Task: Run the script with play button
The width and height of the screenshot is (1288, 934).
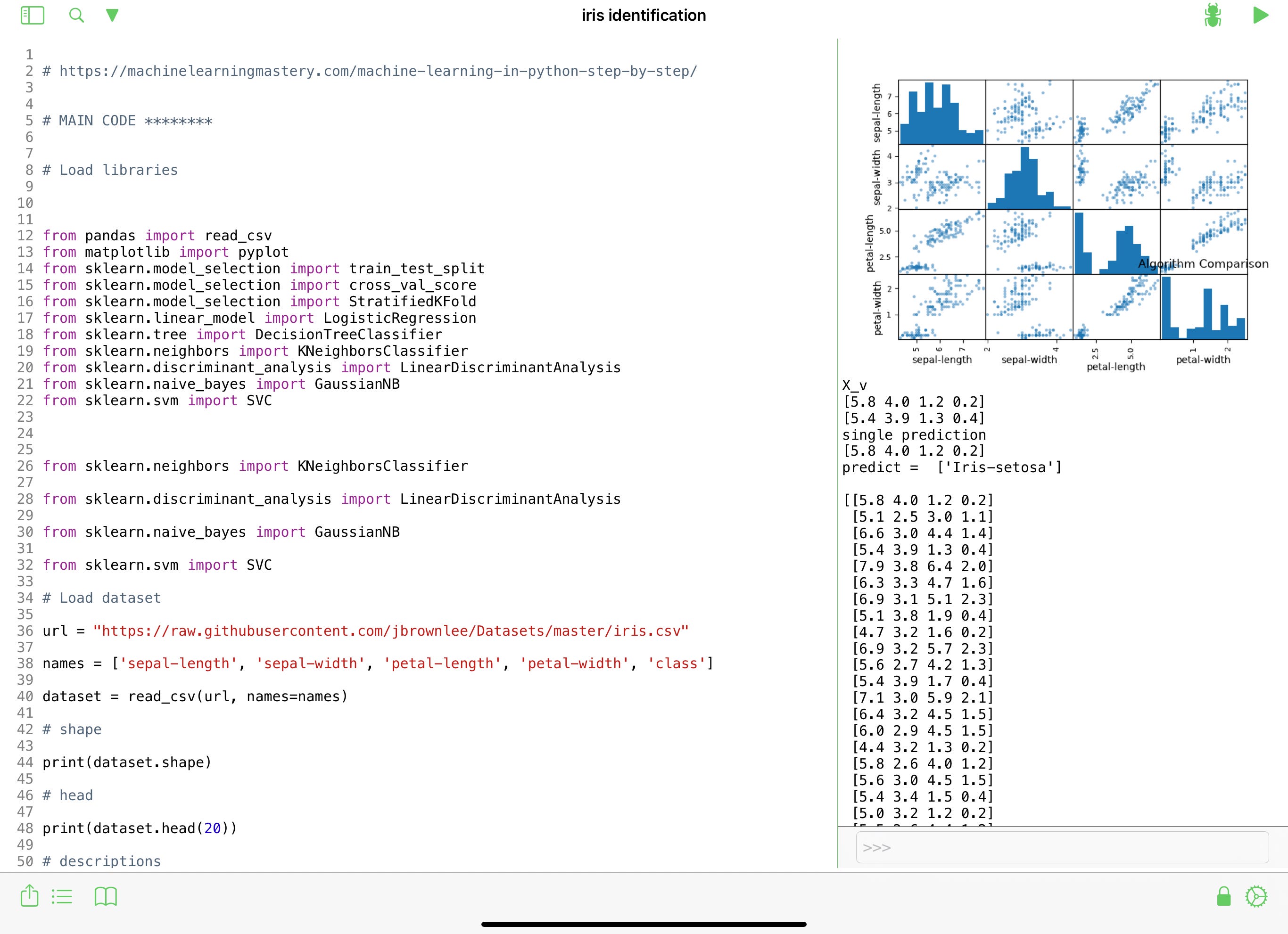Action: 1260,16
